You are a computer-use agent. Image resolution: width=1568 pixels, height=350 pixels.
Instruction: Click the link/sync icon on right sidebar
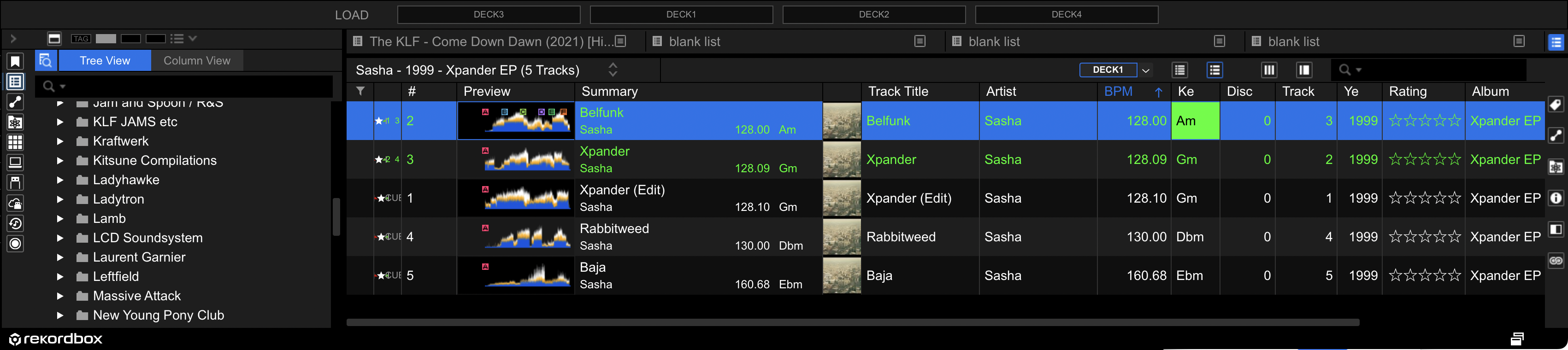(x=1556, y=261)
